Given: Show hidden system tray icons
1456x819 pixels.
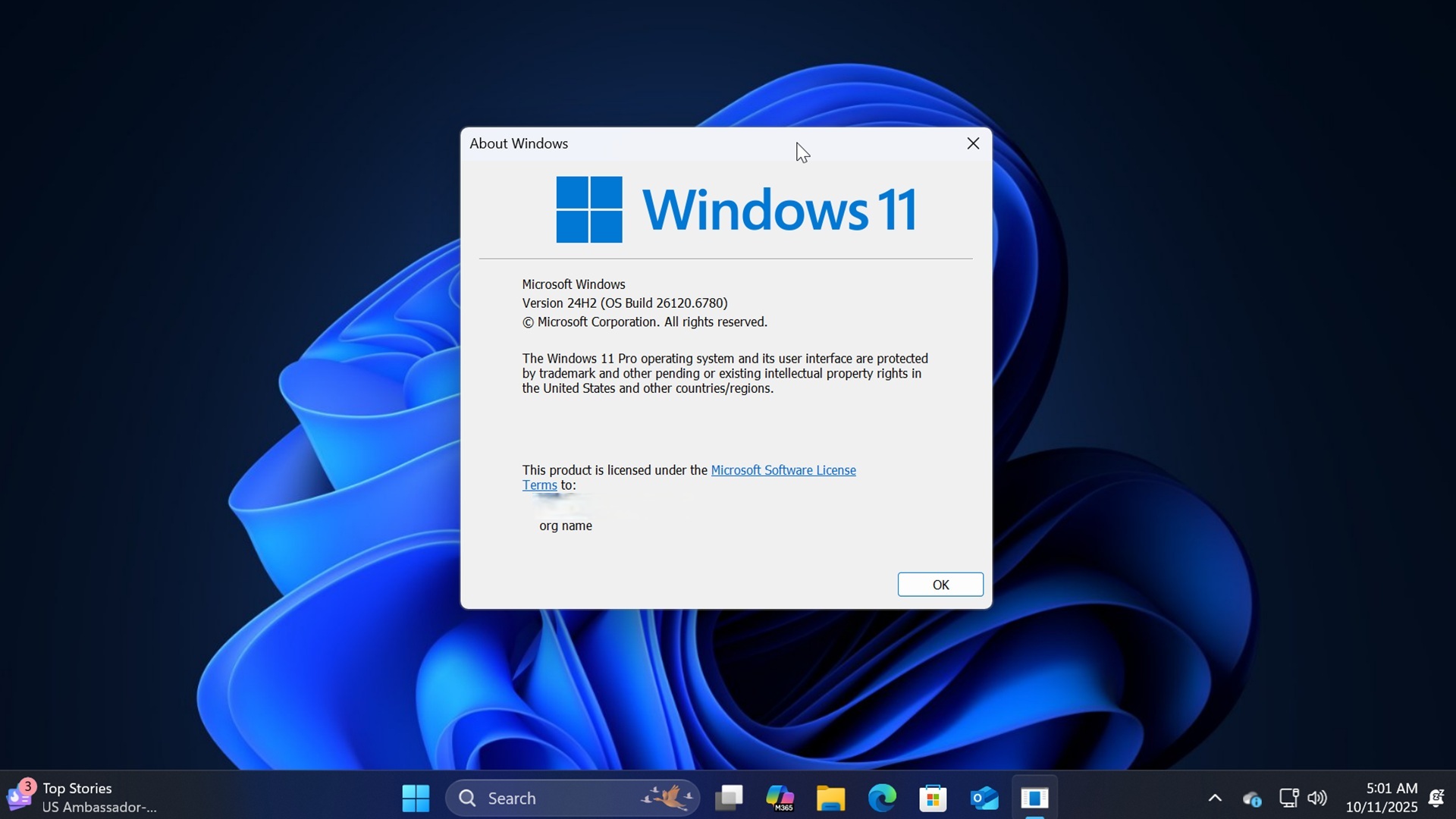Looking at the screenshot, I should pos(1215,798).
